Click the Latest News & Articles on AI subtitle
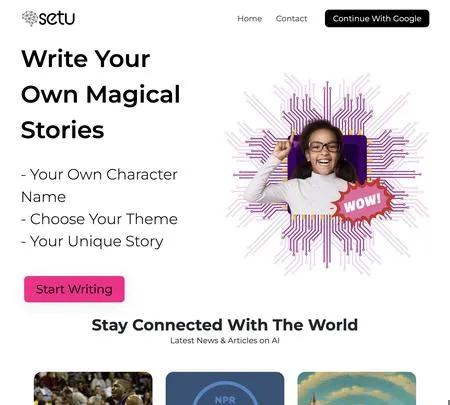The width and height of the screenshot is (450, 405). click(225, 341)
